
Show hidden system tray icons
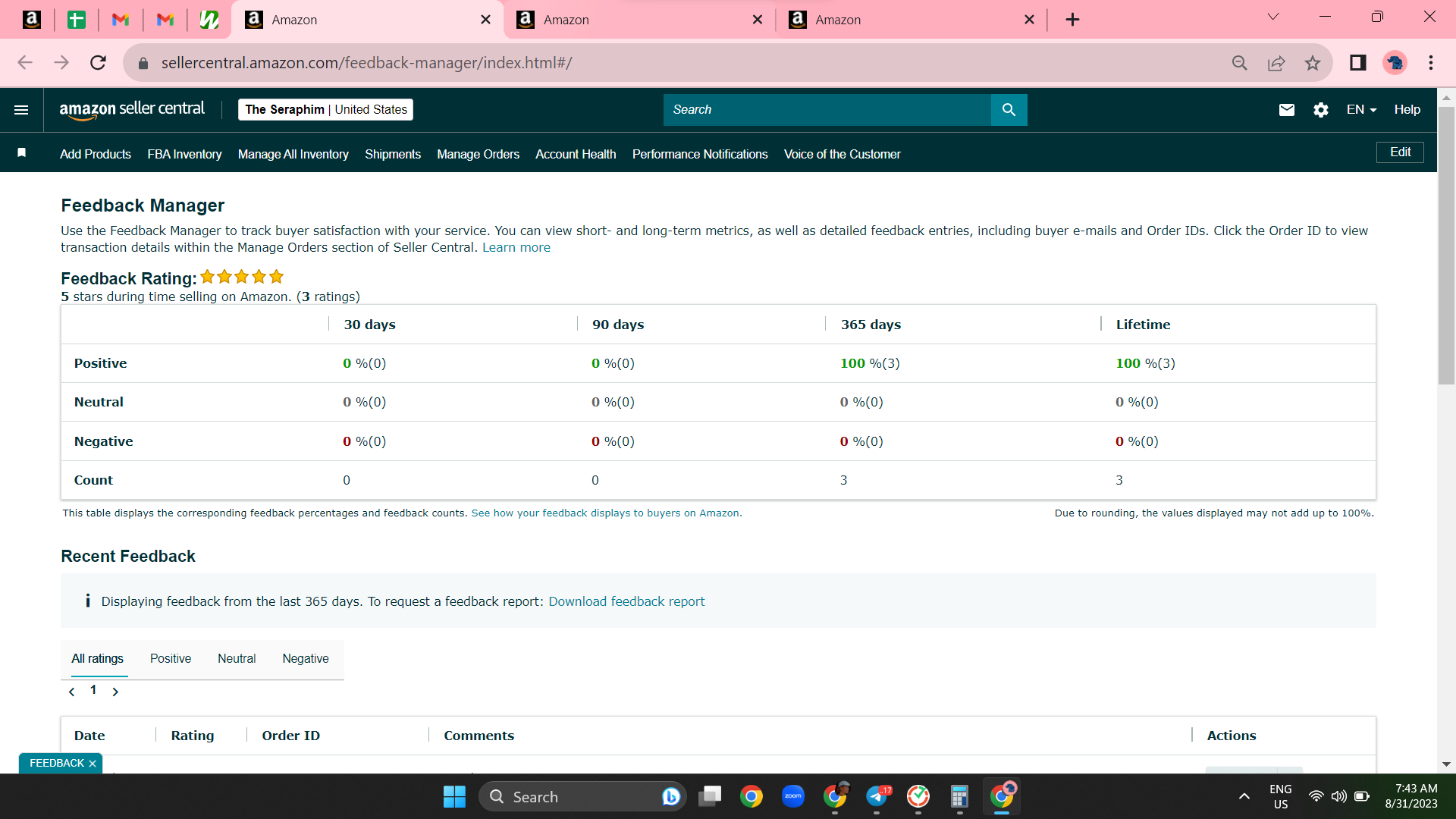tap(1244, 797)
